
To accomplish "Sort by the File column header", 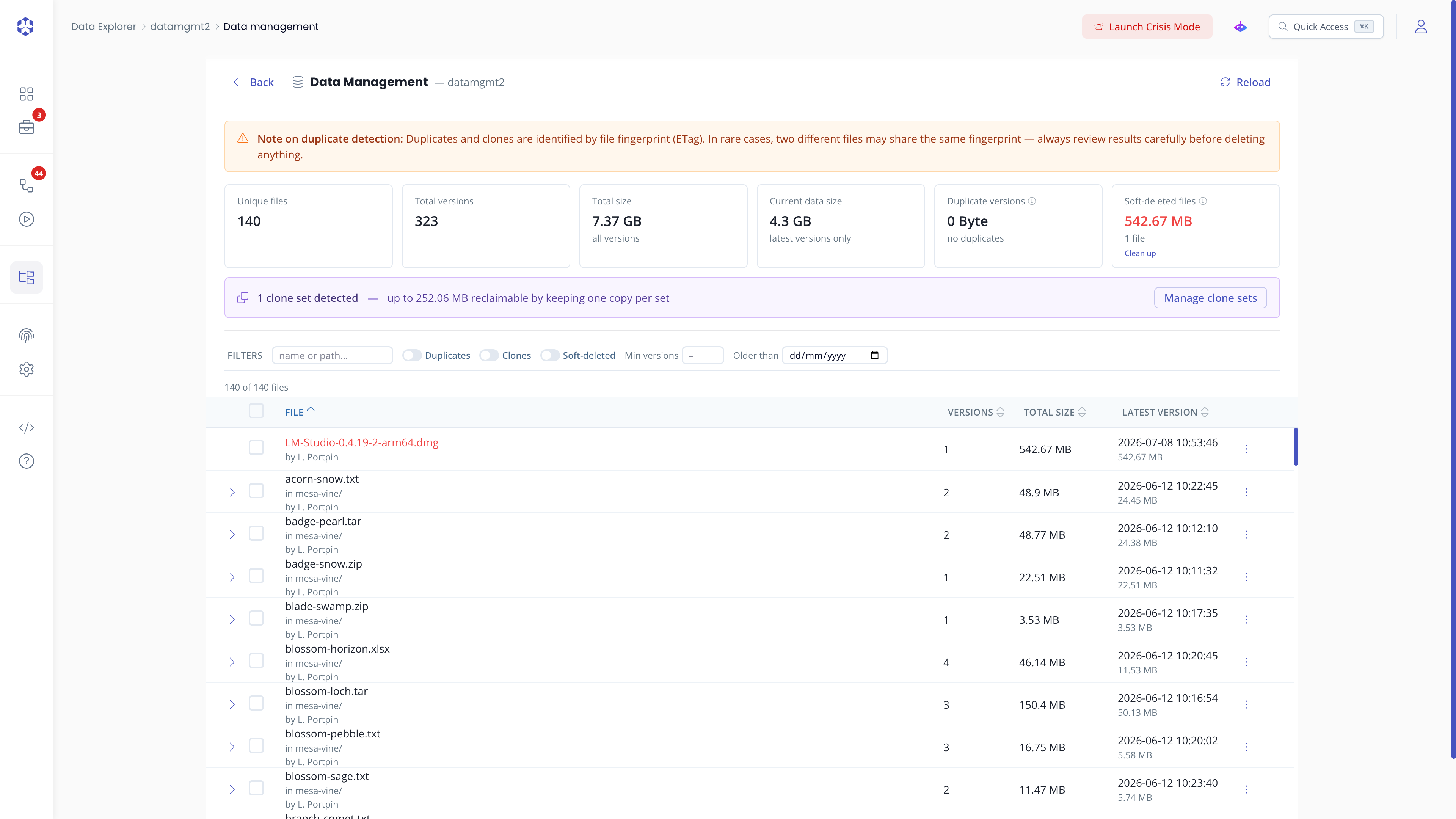I will point(300,412).
